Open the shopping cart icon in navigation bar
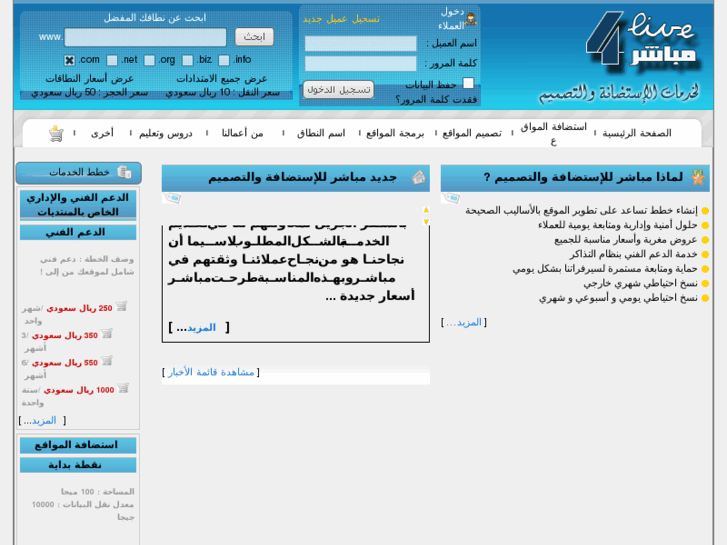This screenshot has width=727, height=545. 56,134
